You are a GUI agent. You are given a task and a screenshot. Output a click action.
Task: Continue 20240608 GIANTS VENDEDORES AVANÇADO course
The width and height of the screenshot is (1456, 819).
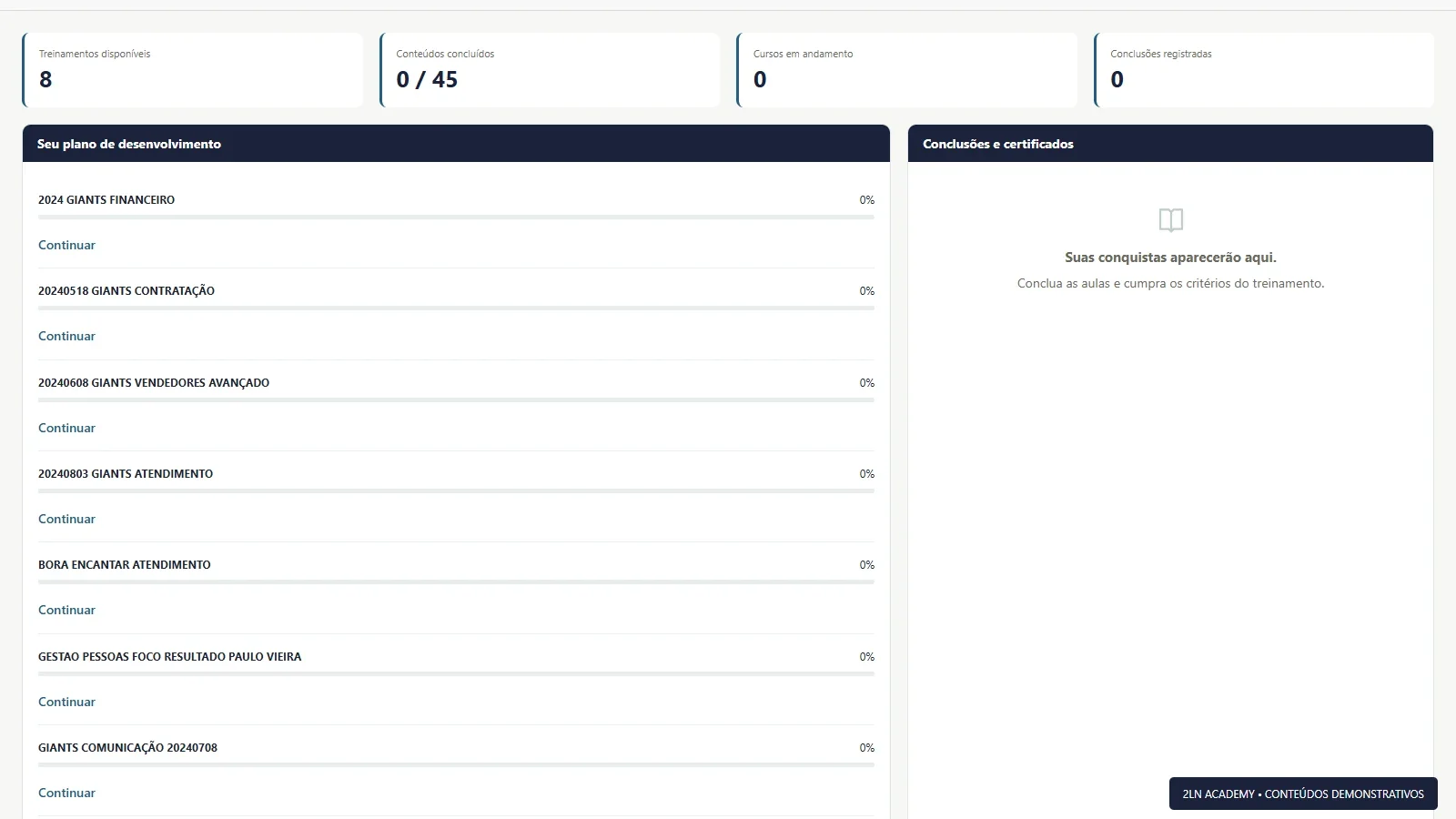coord(66,428)
